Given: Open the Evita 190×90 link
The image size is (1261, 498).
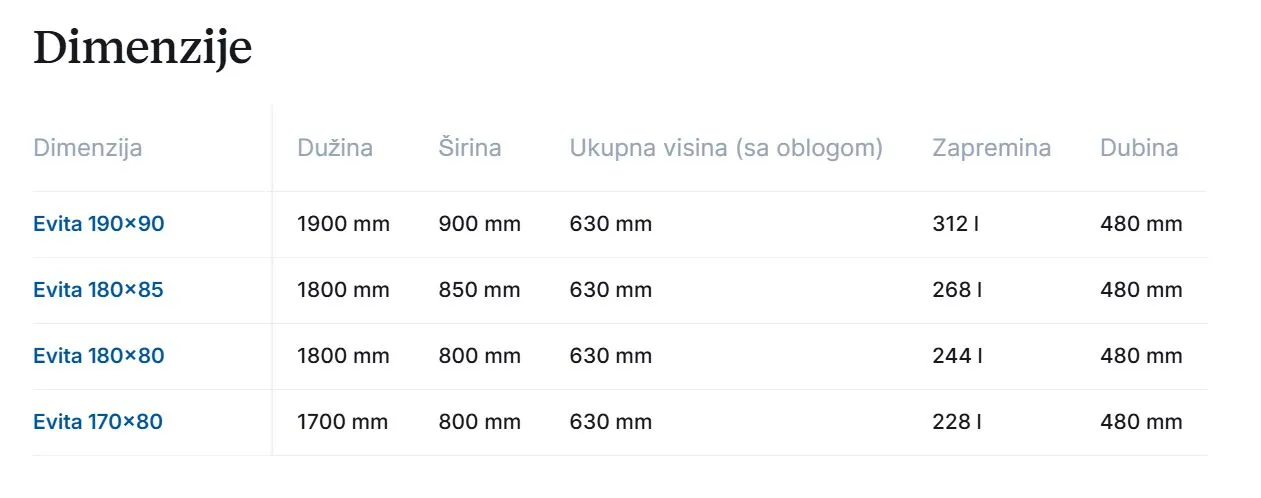Looking at the screenshot, I should pyautogui.click(x=98, y=224).
